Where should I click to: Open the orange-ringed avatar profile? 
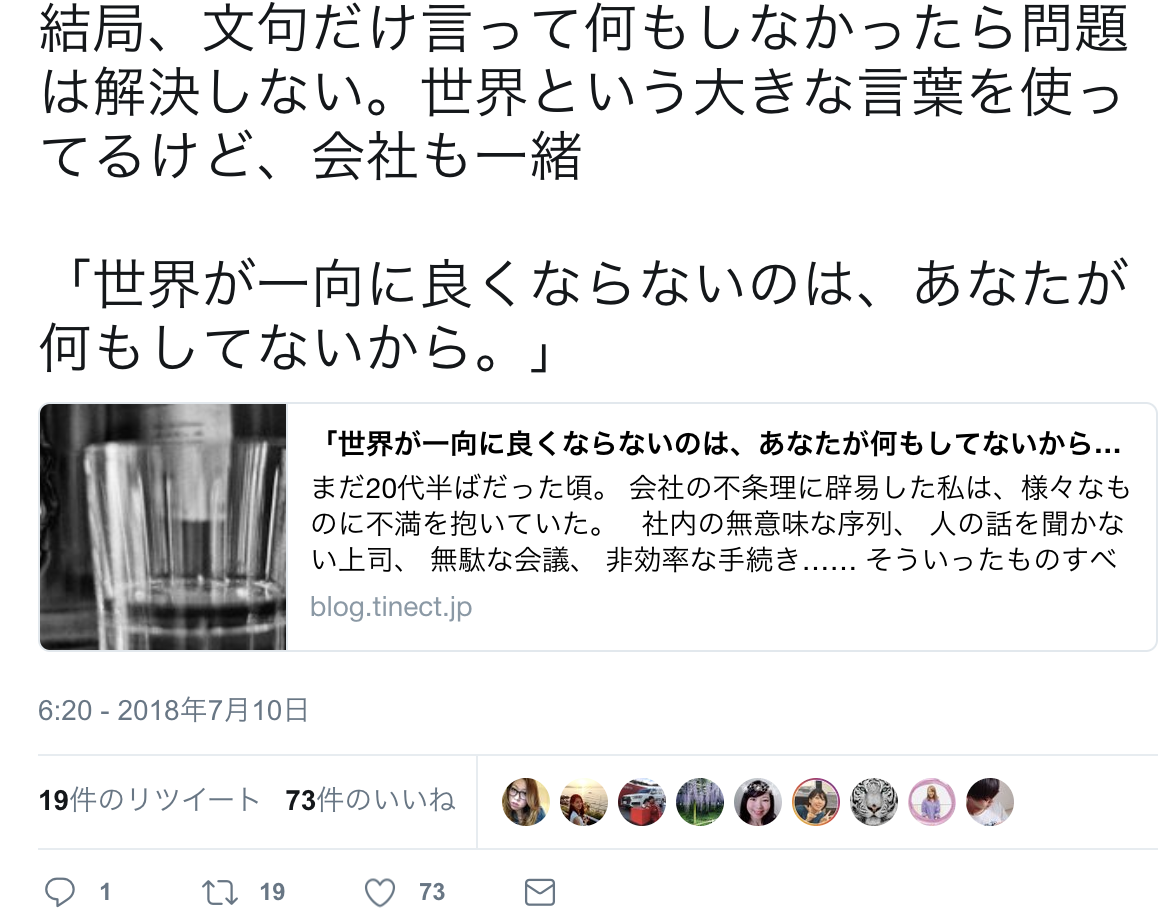tap(815, 802)
